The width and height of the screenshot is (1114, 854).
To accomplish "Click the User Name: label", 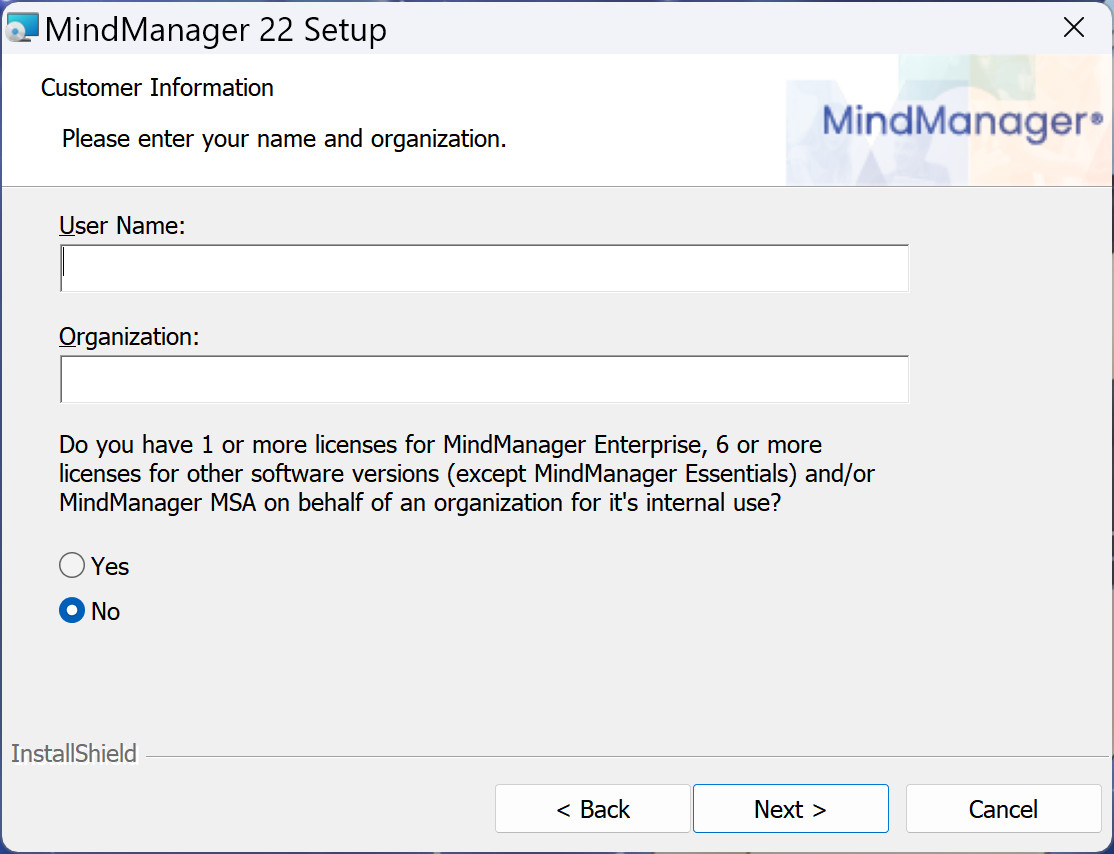I will [121, 225].
